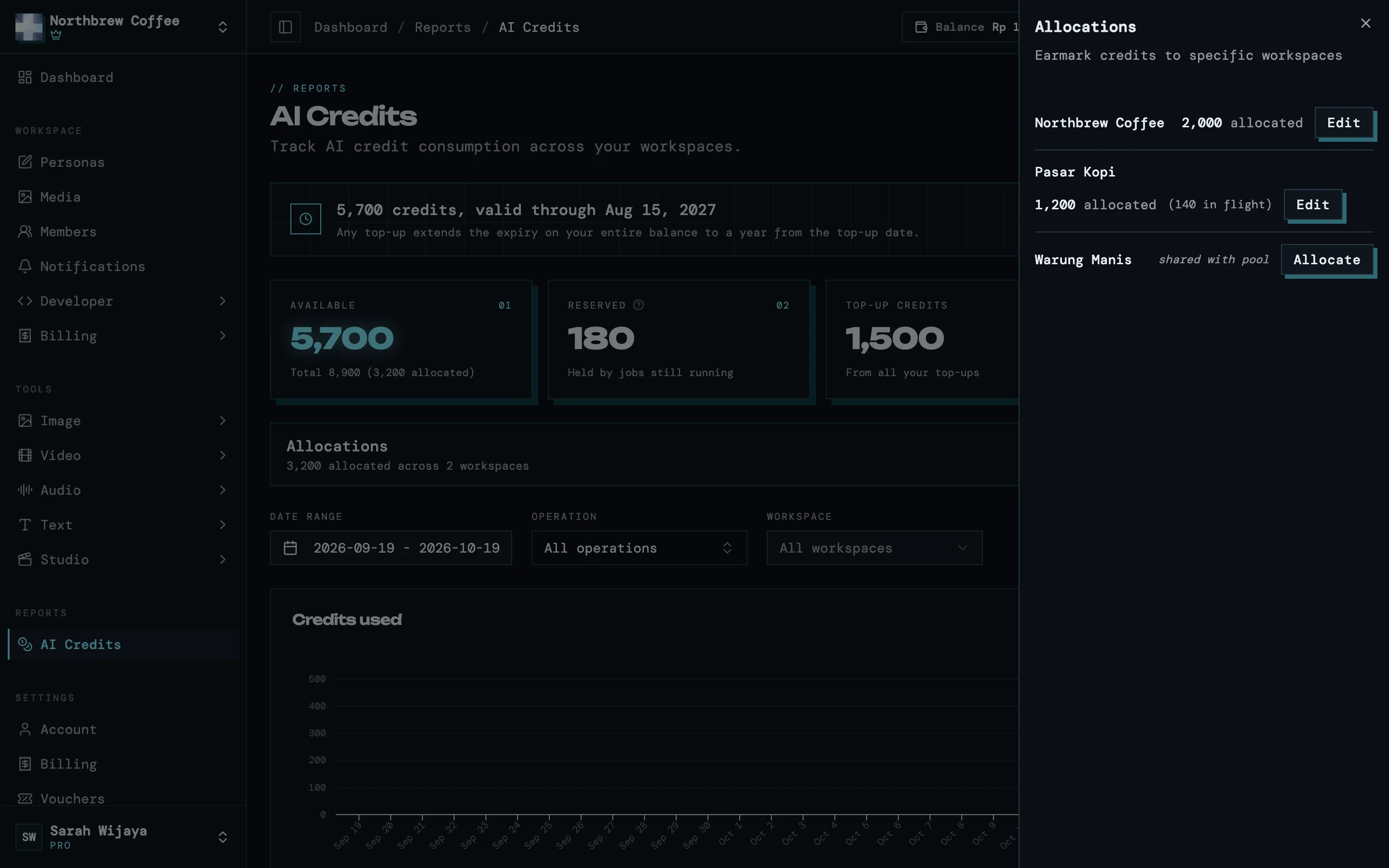Expand the Developer chevron
This screenshot has height=868, width=1389.
(x=223, y=301)
